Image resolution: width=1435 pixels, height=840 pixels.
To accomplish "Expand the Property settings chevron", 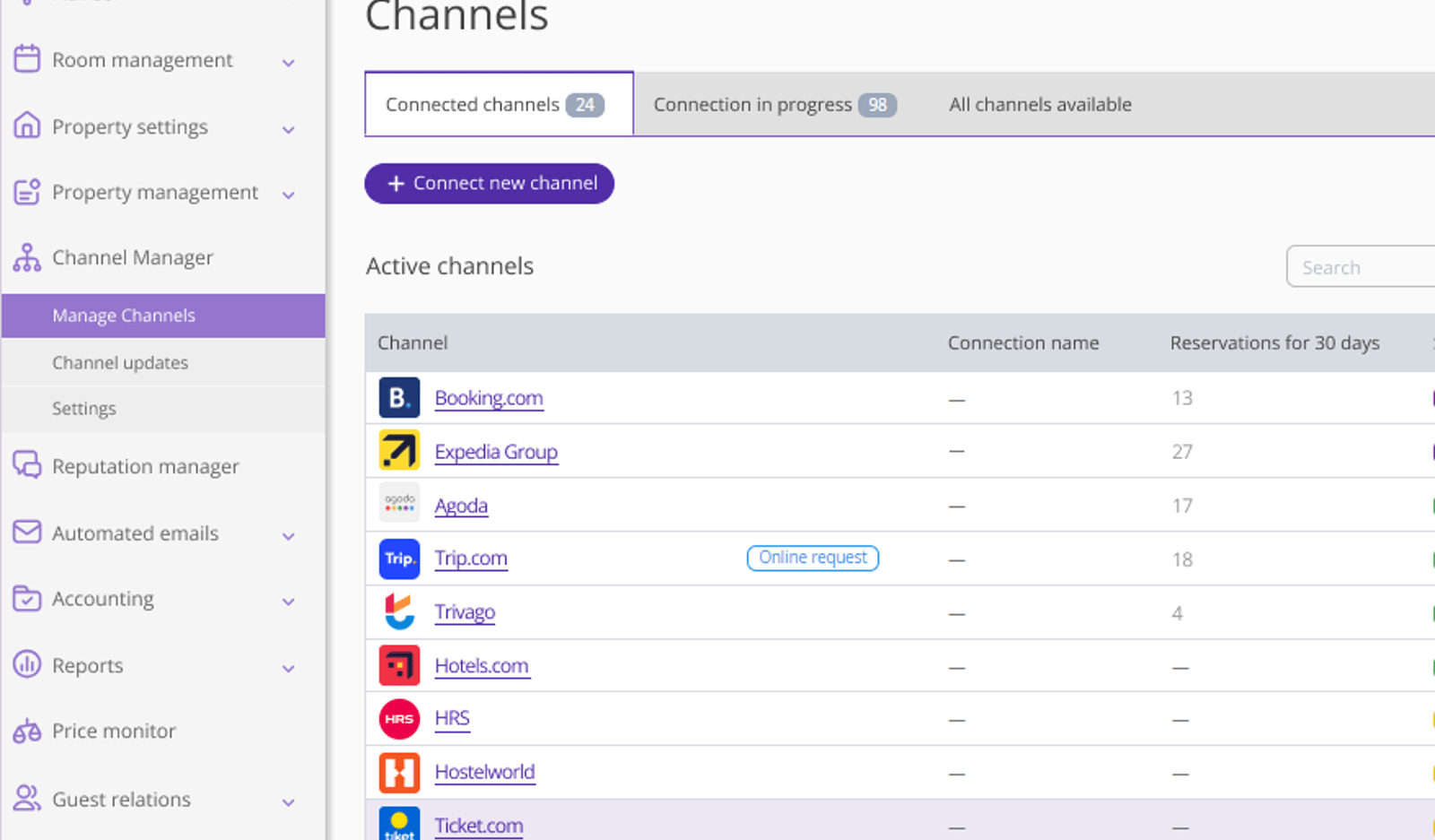I will click(289, 129).
